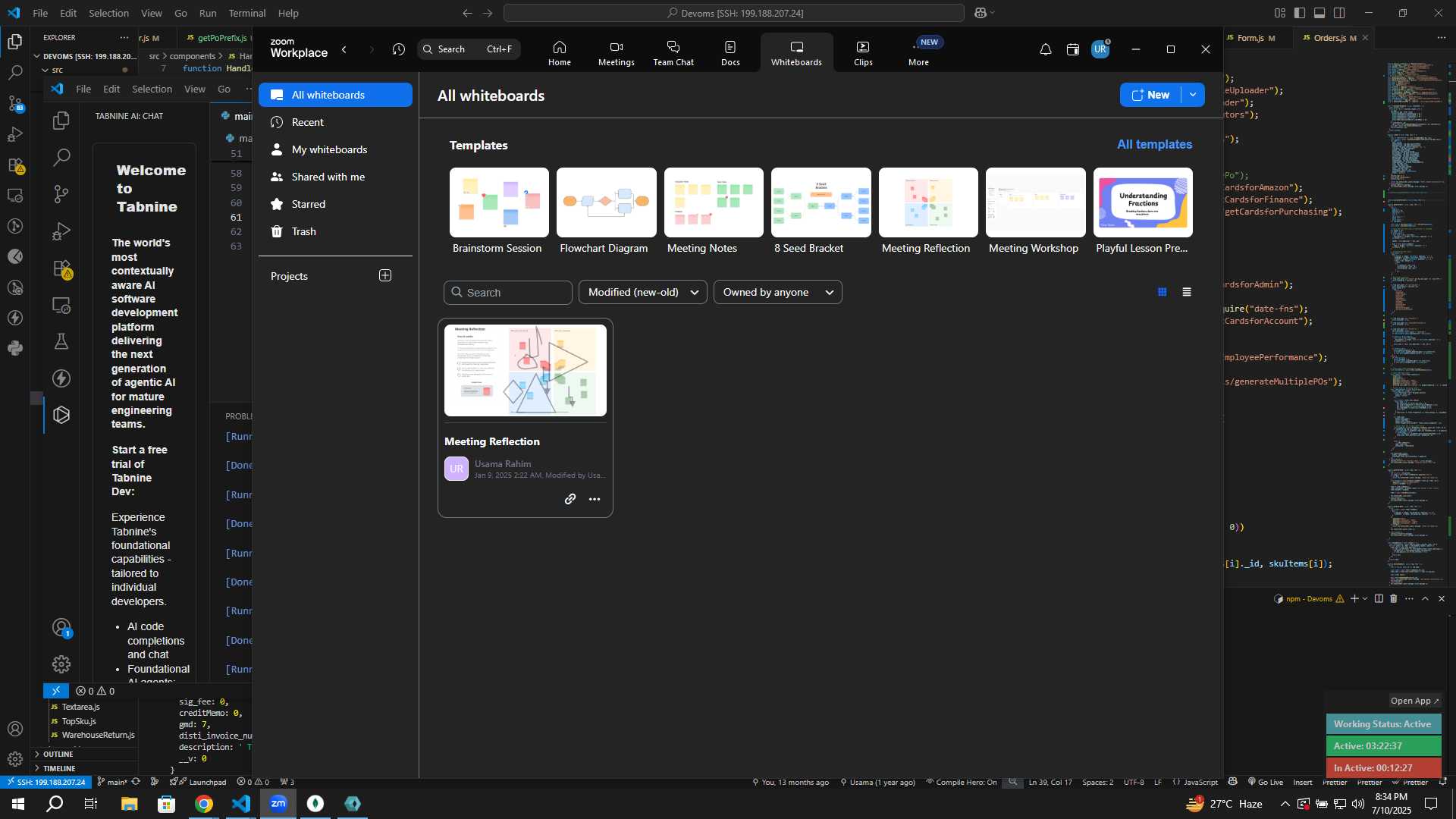The image size is (1456, 819).
Task: Click the Open App button
Action: 1414,701
